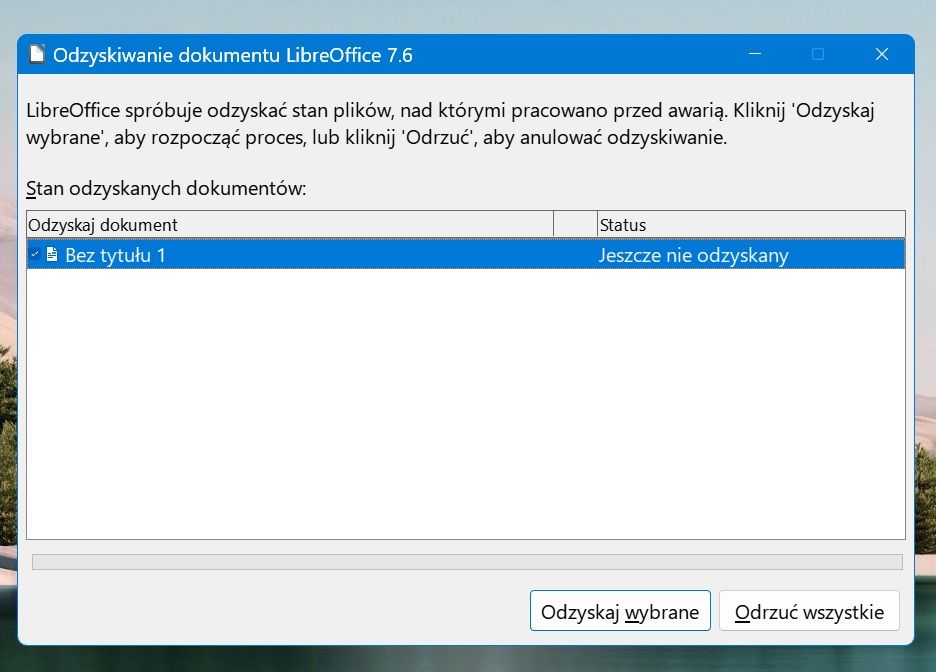The image size is (936, 672).
Task: Select the Bez tytułu 1 row text
Action: (115, 255)
